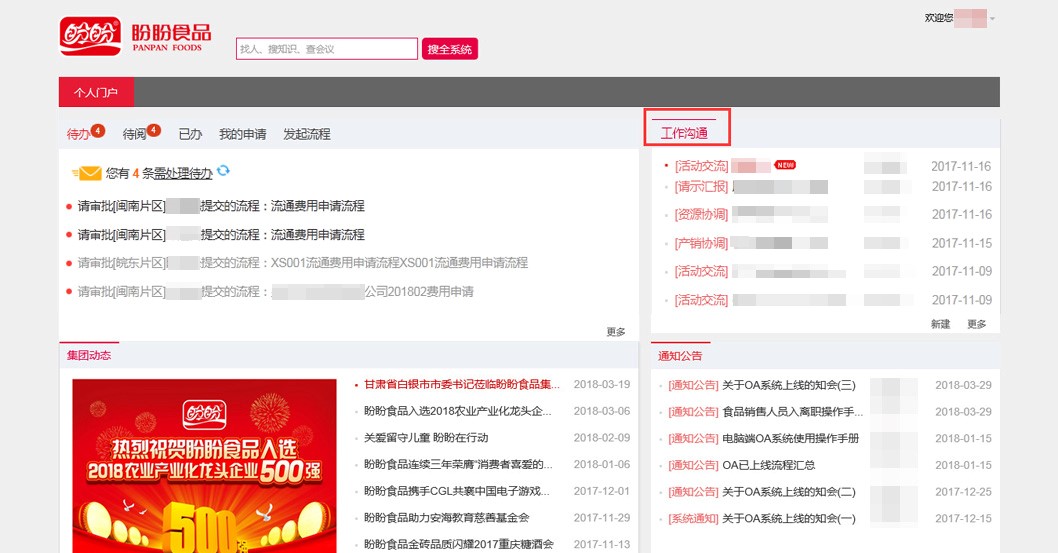Click the 个人门户 navigation tab
The image size is (1058, 553).
click(96, 93)
